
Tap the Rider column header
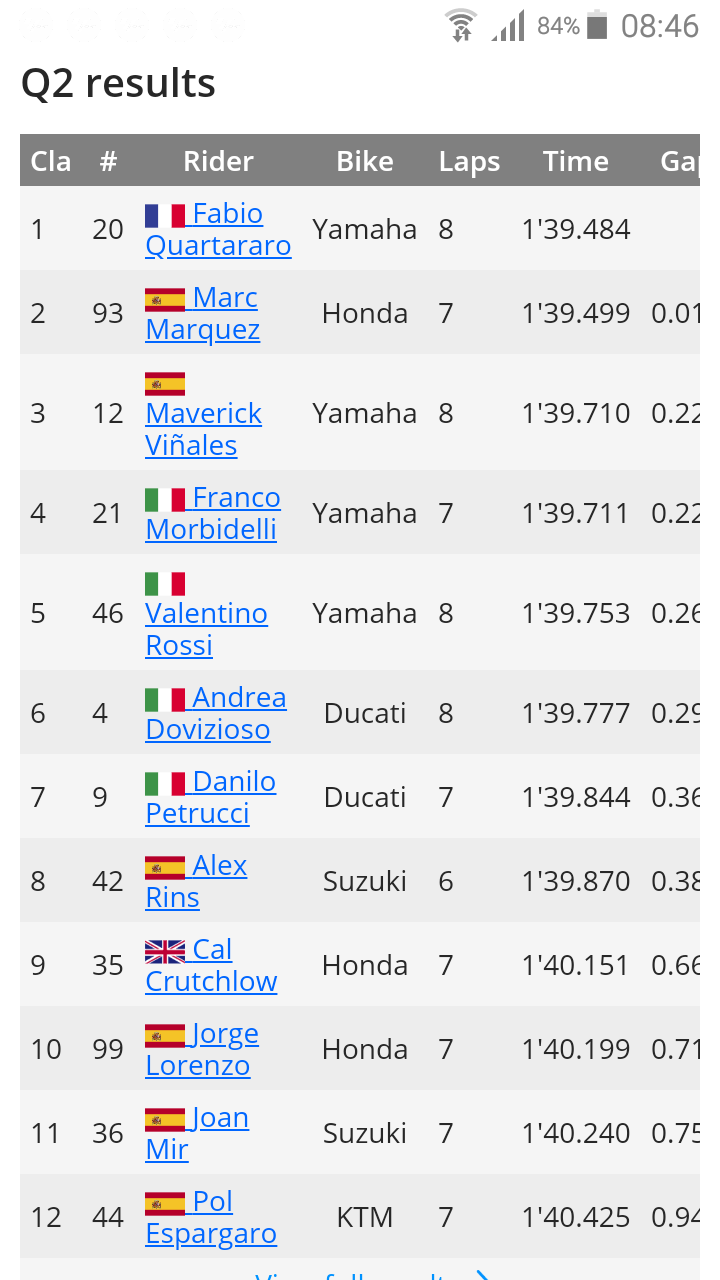[218, 161]
